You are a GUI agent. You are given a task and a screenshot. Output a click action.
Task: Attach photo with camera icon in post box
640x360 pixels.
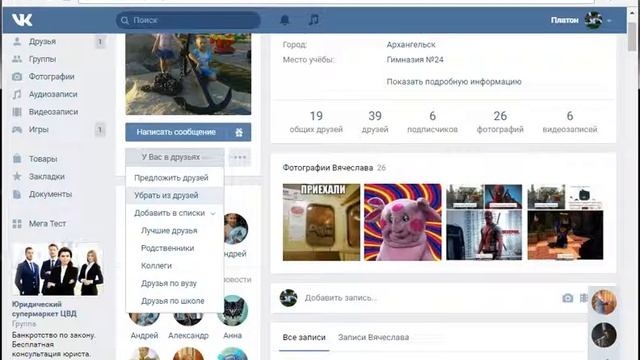(x=567, y=298)
